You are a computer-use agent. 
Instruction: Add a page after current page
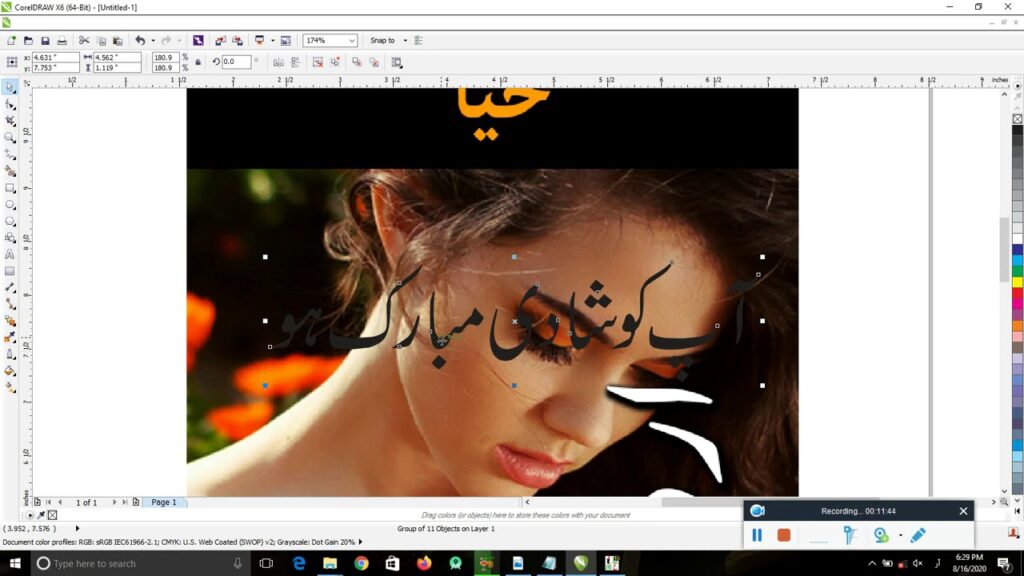[x=136, y=502]
